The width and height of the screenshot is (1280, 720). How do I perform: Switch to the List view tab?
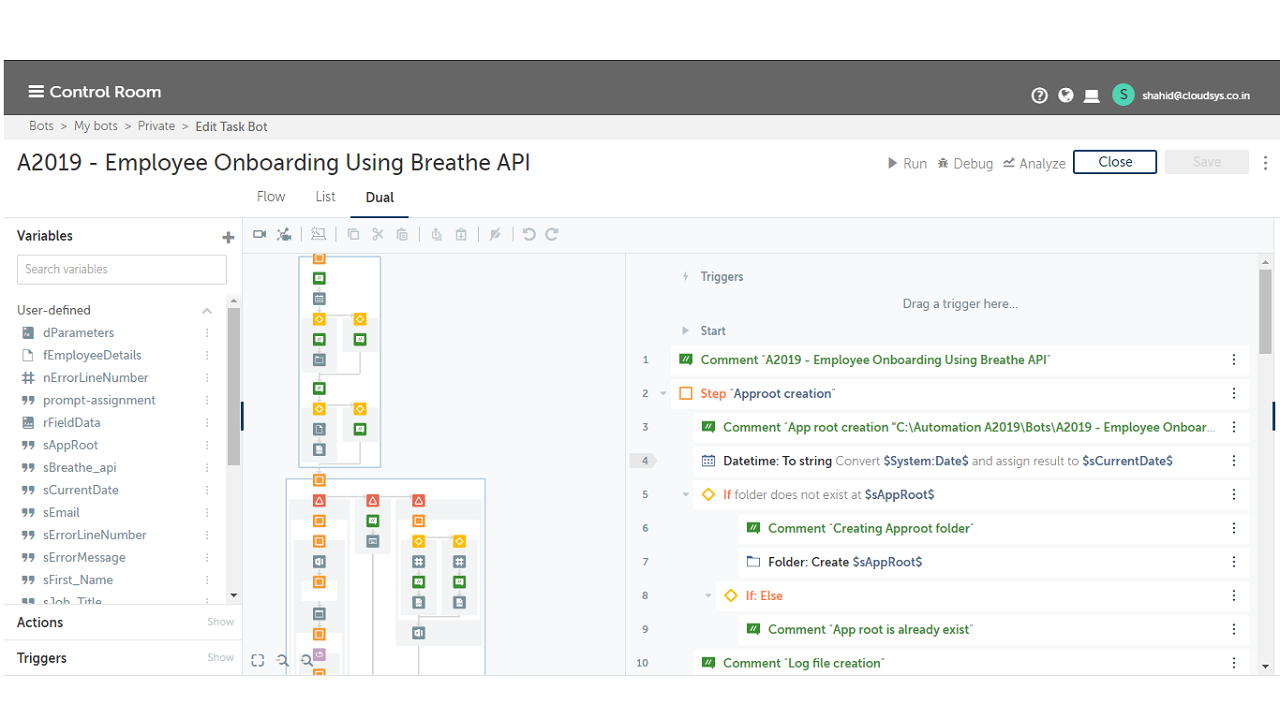pyautogui.click(x=325, y=197)
